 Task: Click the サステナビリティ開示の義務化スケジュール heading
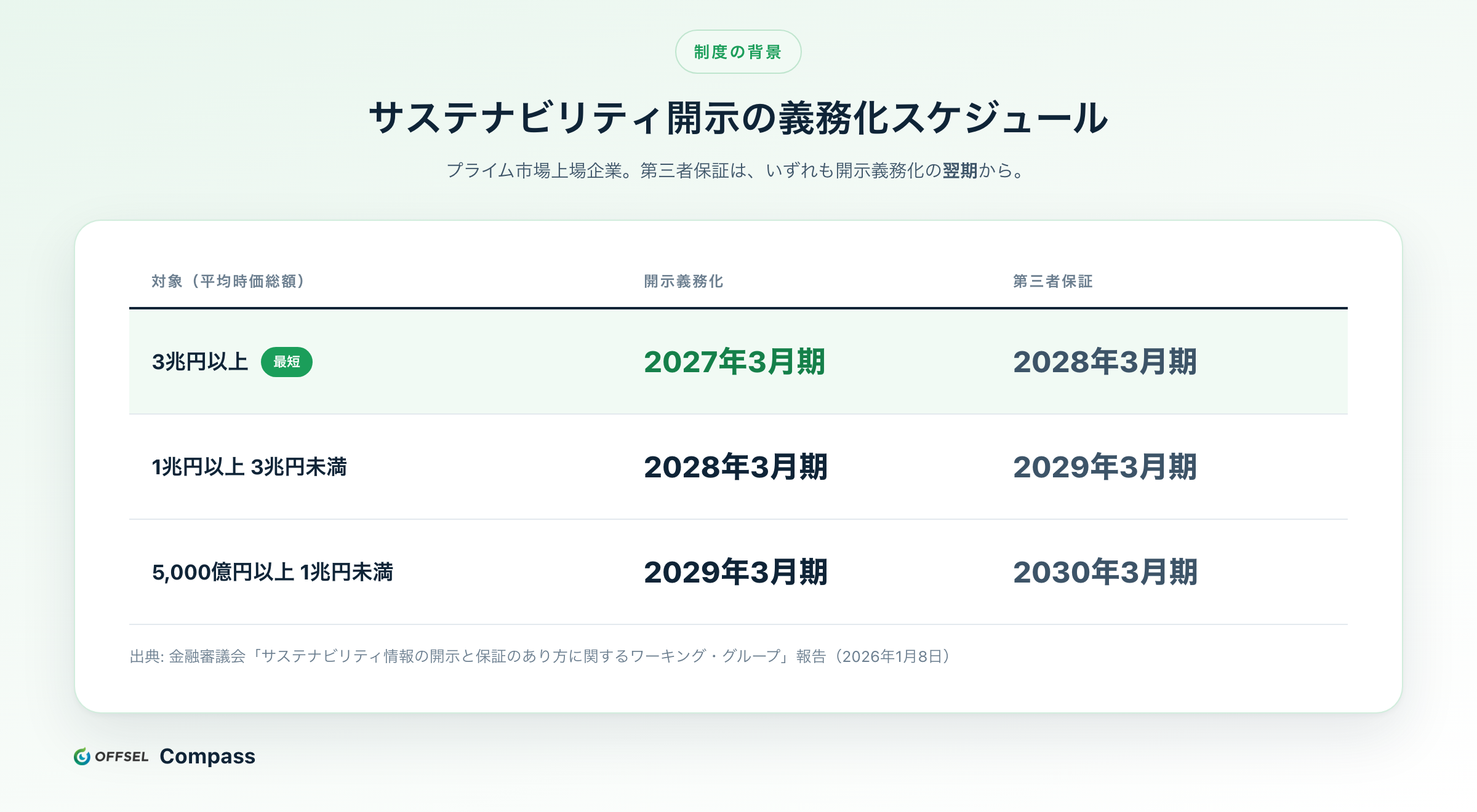tap(738, 117)
